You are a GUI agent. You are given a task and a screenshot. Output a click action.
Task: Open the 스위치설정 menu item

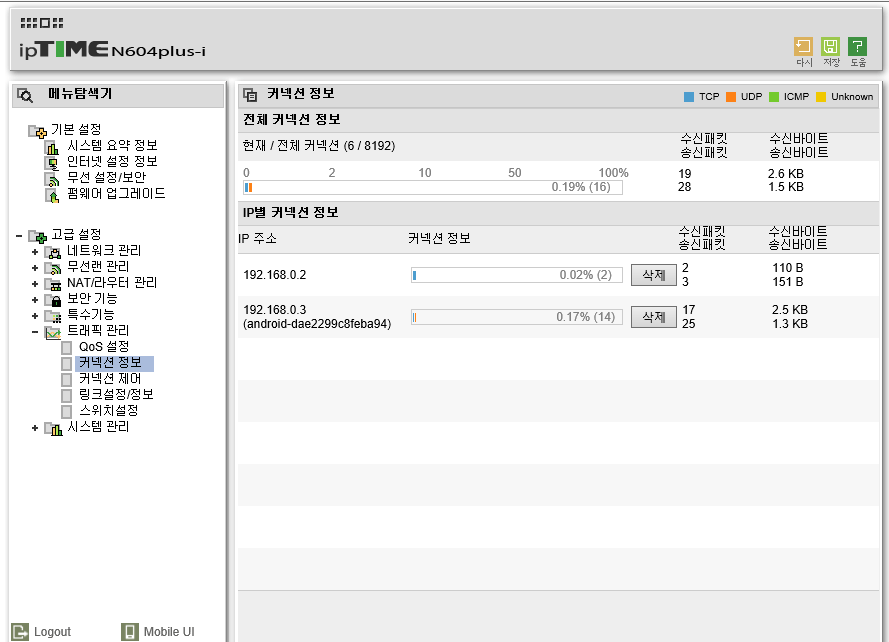(x=108, y=411)
